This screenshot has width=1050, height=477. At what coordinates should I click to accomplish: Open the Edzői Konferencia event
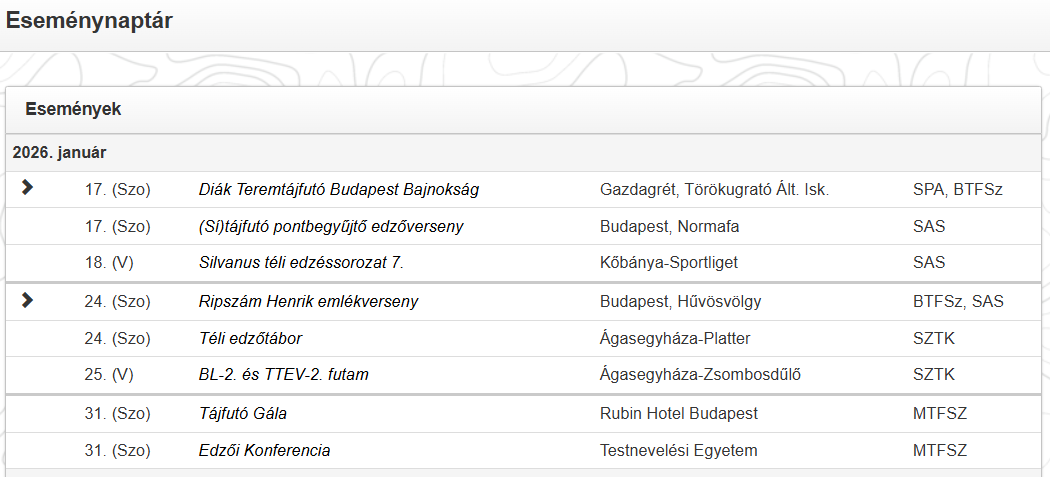click(264, 450)
